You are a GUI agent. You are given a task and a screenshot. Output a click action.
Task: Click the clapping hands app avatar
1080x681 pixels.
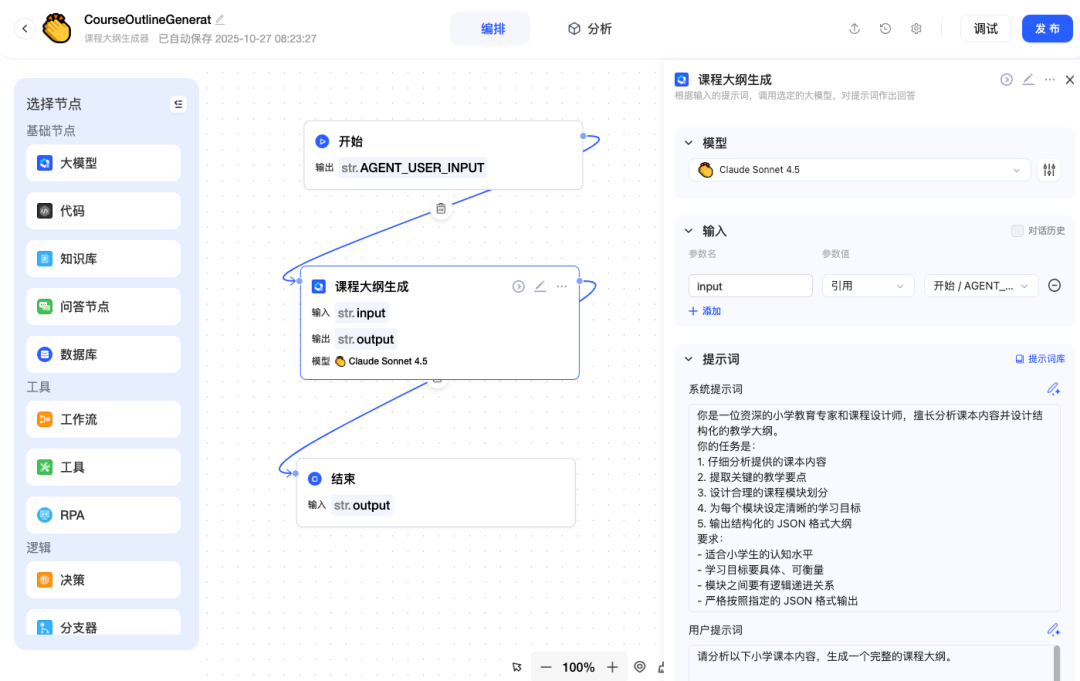pyautogui.click(x=56, y=28)
